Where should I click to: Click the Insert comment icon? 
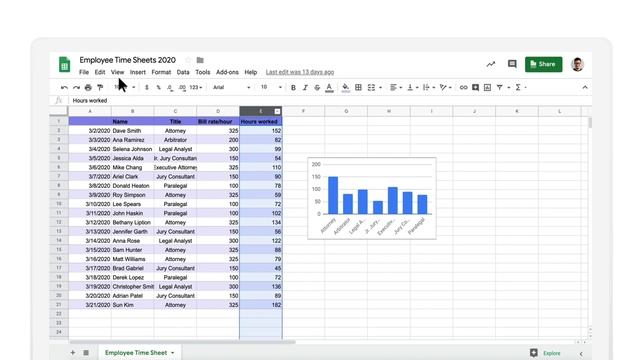click(476, 87)
